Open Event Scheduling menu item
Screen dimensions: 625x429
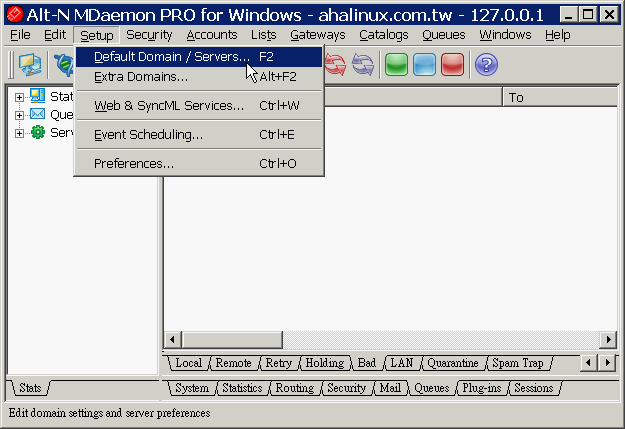tap(199, 135)
